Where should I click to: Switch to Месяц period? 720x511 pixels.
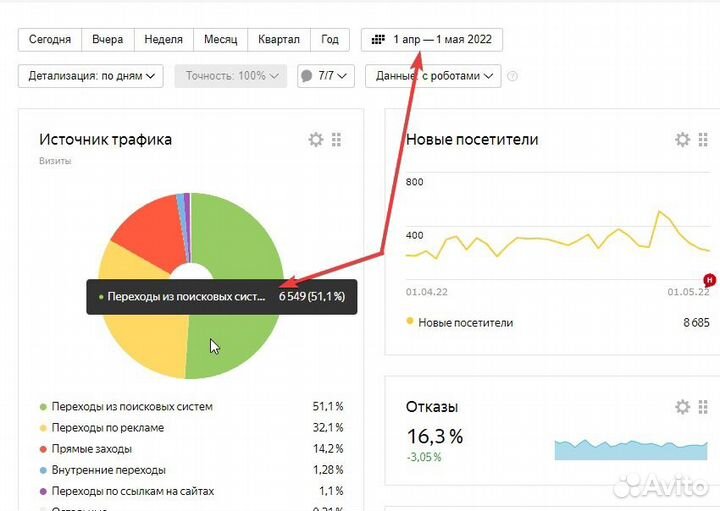tap(220, 39)
